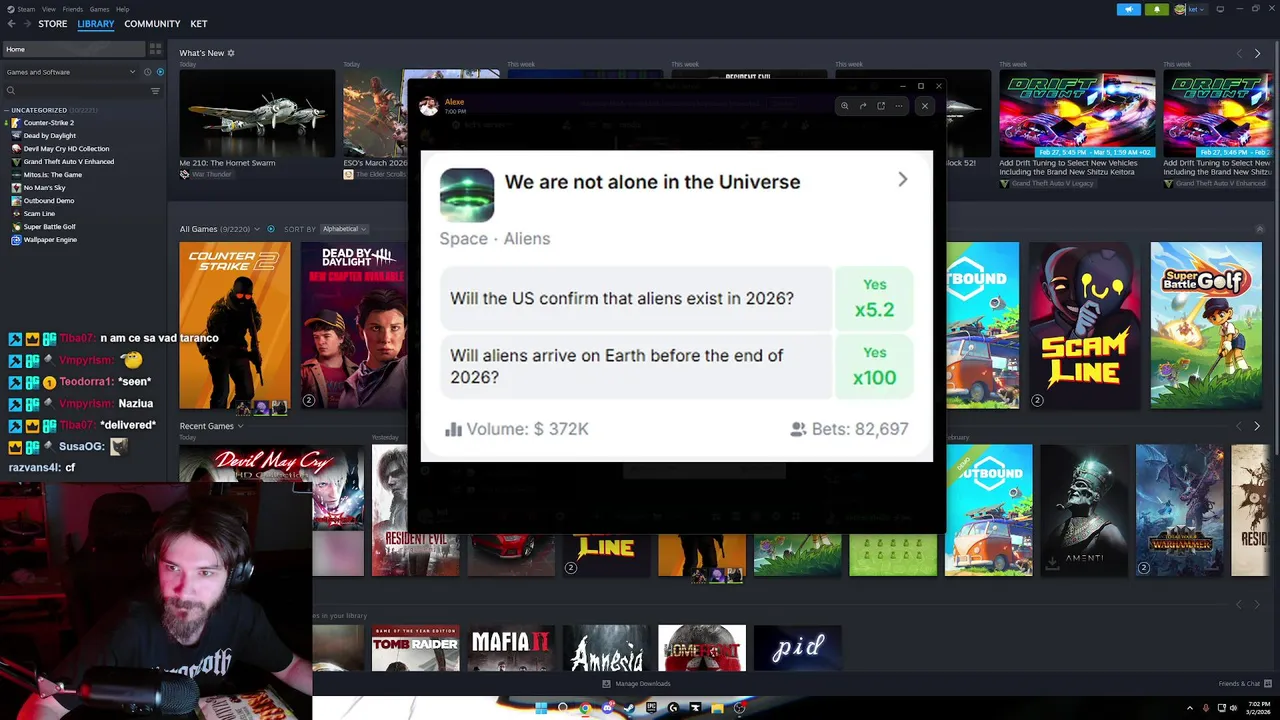Open Mafia II cover in bottom shelf
The width and height of the screenshot is (1280, 720).
511,649
